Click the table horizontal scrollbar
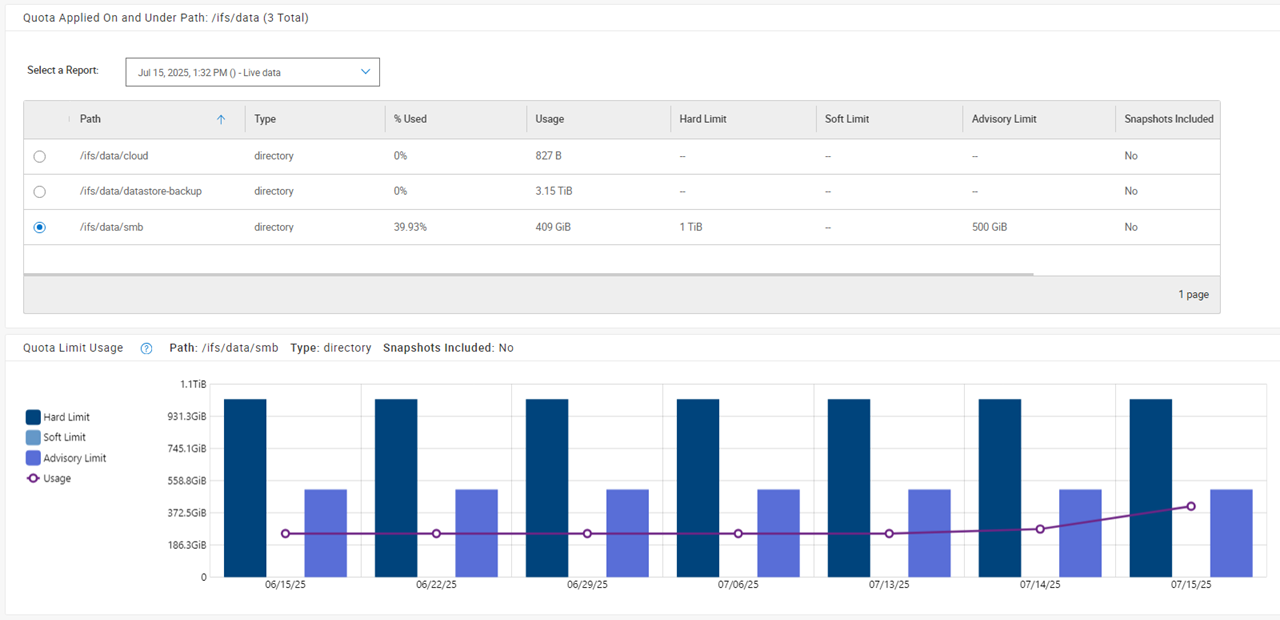 [528, 274]
